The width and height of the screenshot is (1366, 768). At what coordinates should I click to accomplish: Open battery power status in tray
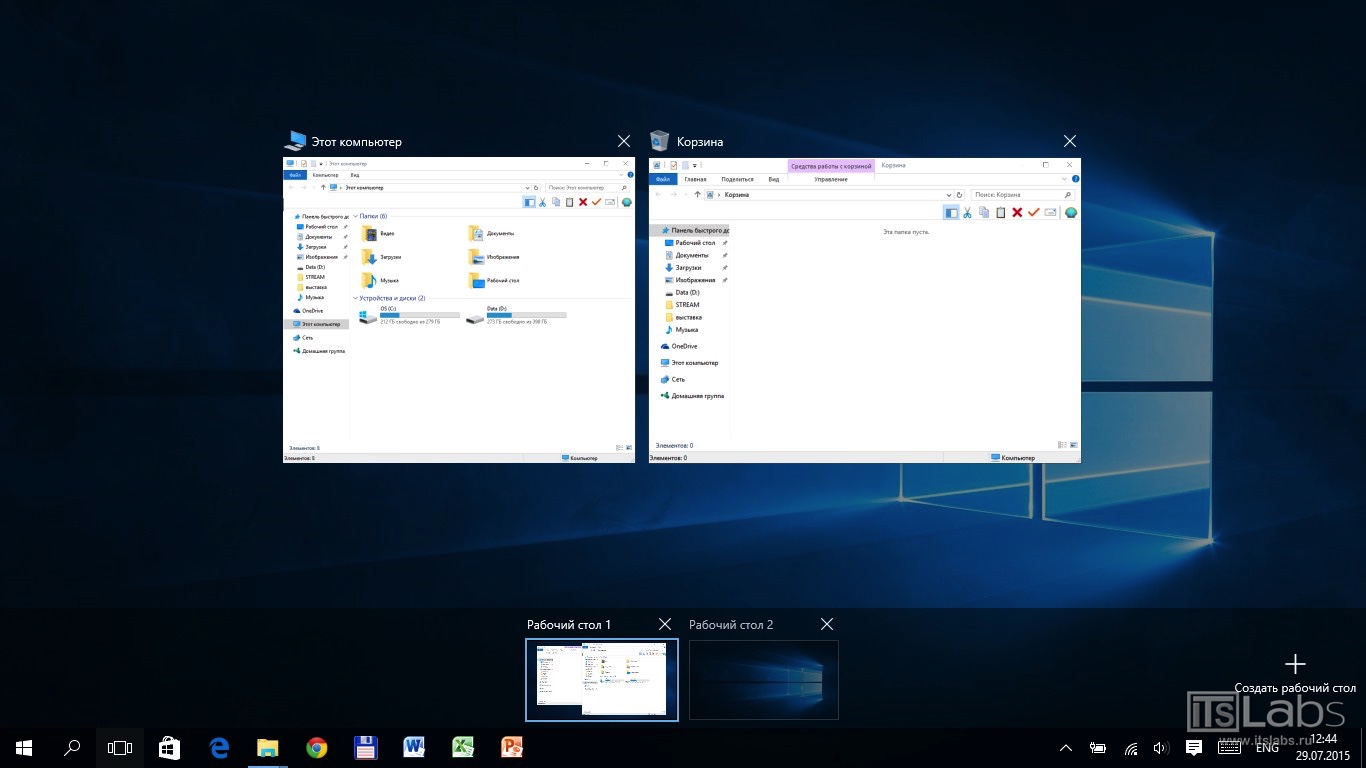(1098, 748)
